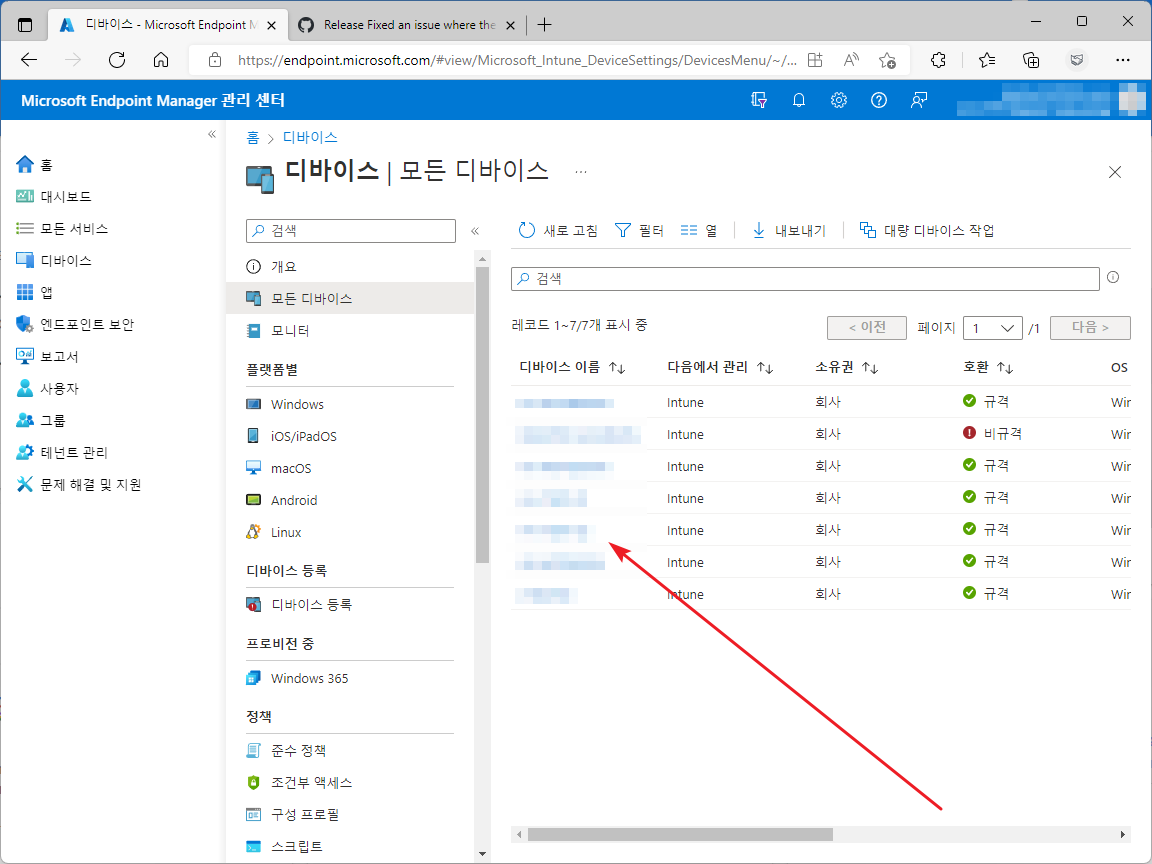
Task: Open more options ellipsis beside title
Action: (581, 172)
